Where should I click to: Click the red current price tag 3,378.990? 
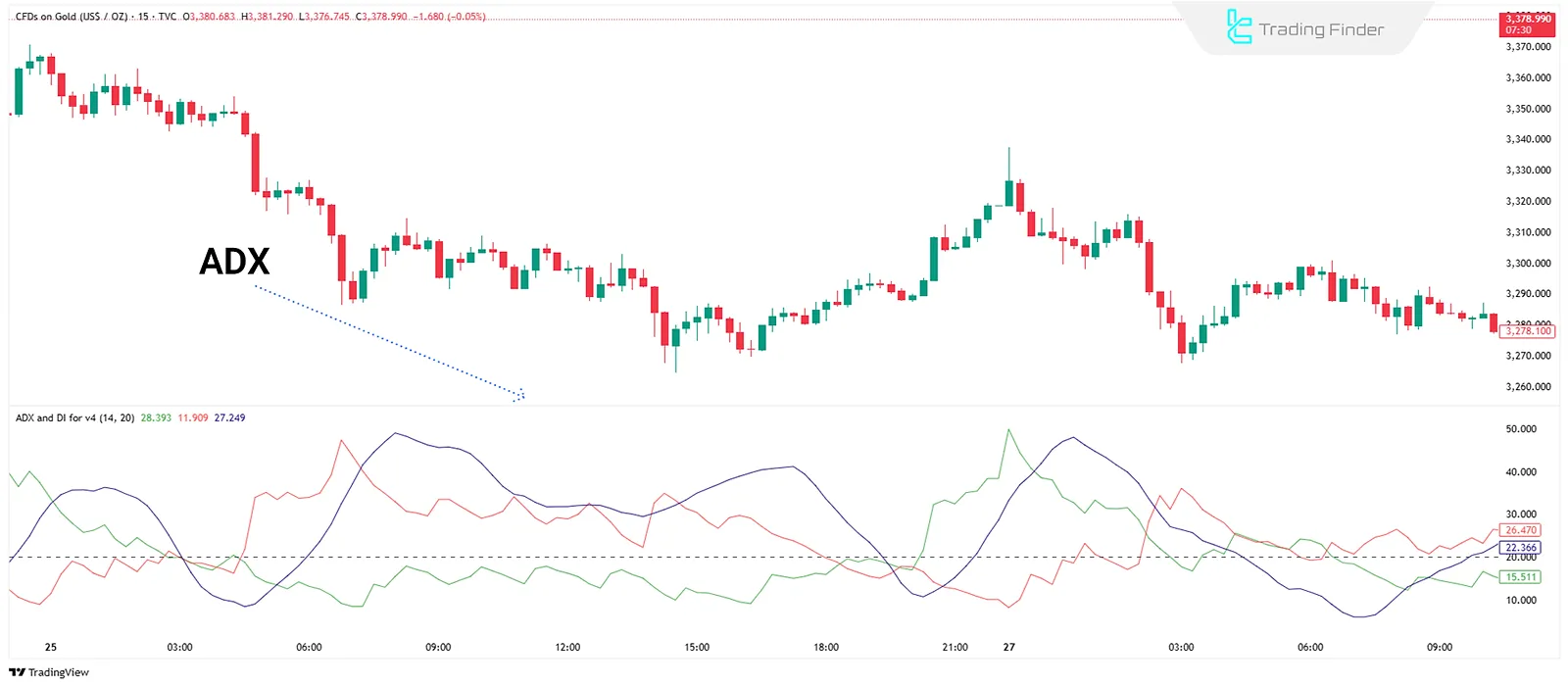pos(1528,24)
